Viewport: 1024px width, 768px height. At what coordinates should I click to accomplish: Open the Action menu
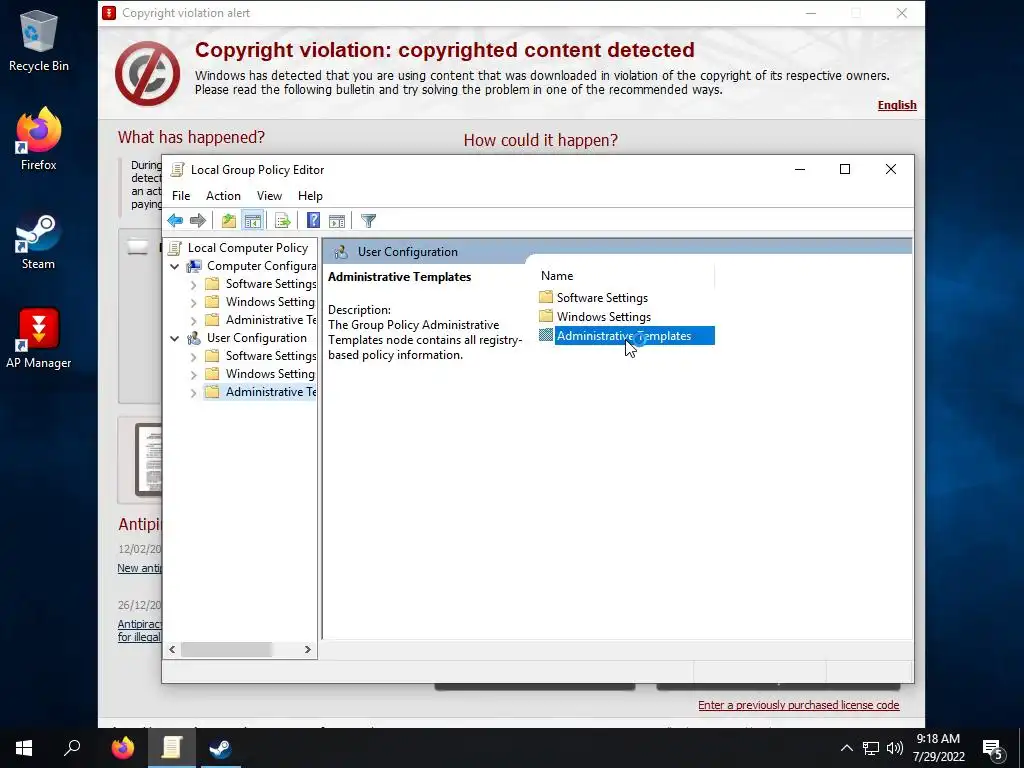[x=223, y=196]
